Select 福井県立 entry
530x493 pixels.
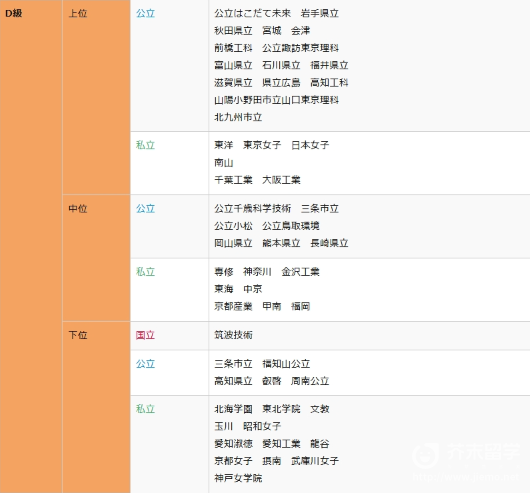(x=329, y=65)
